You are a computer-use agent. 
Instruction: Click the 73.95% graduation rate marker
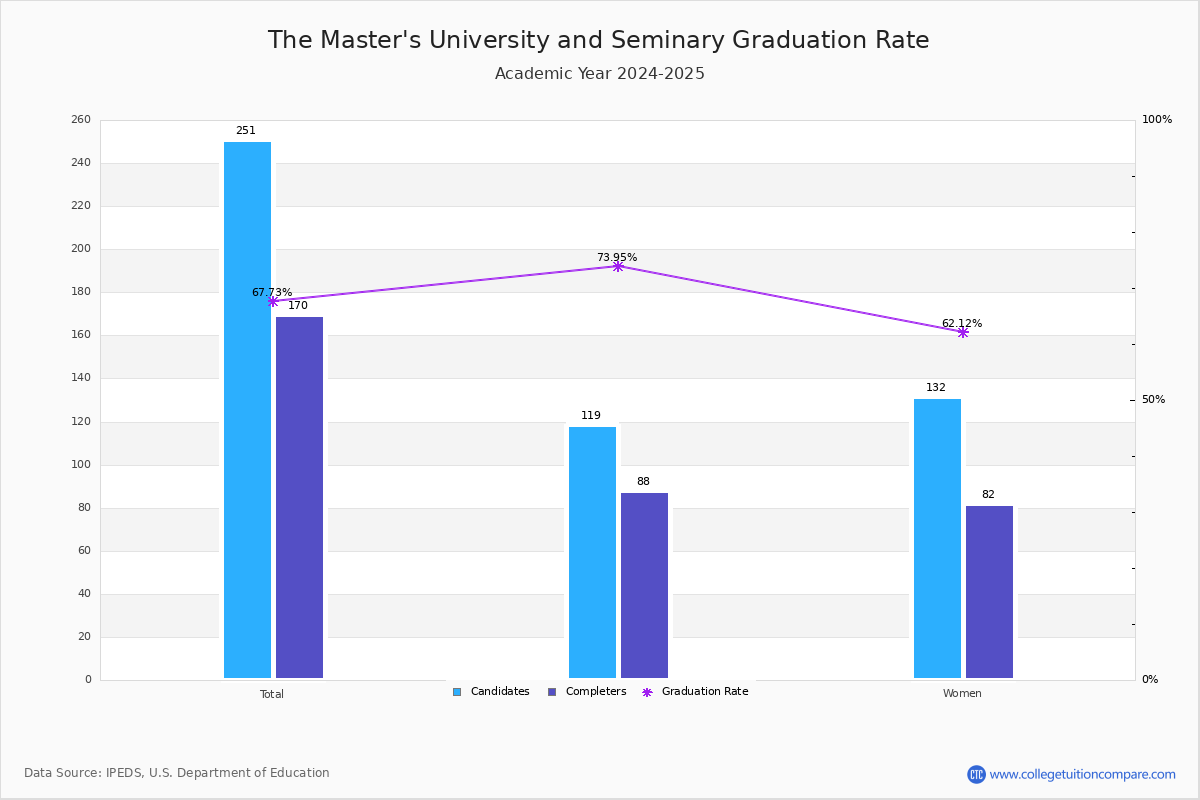pyautogui.click(x=618, y=266)
